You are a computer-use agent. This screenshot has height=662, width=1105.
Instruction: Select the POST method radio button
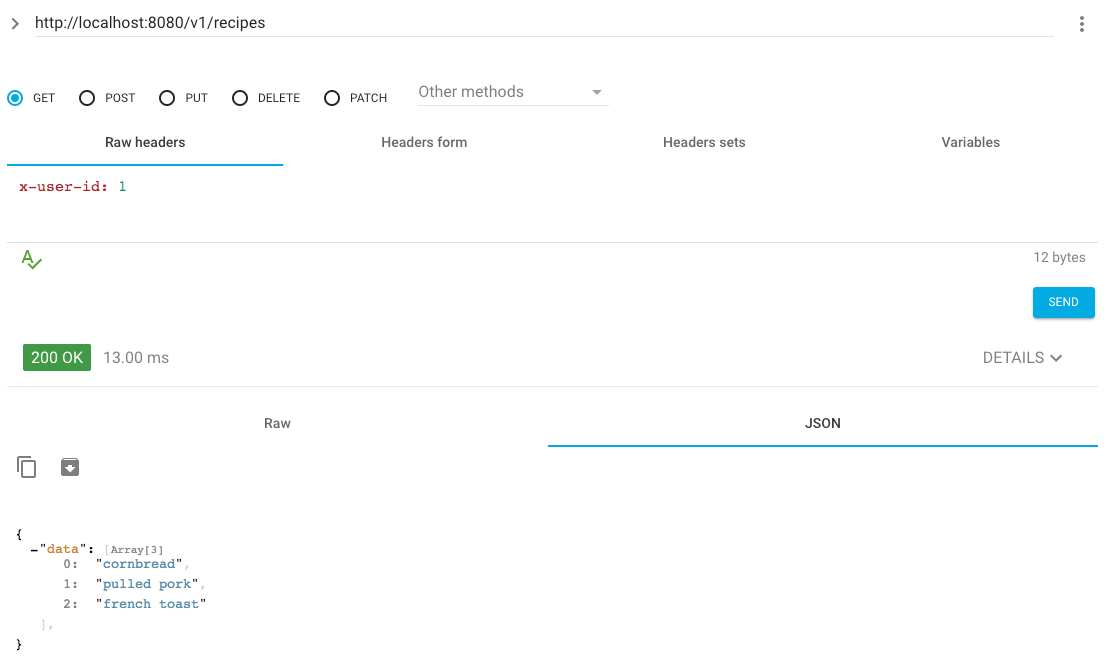(x=87, y=98)
